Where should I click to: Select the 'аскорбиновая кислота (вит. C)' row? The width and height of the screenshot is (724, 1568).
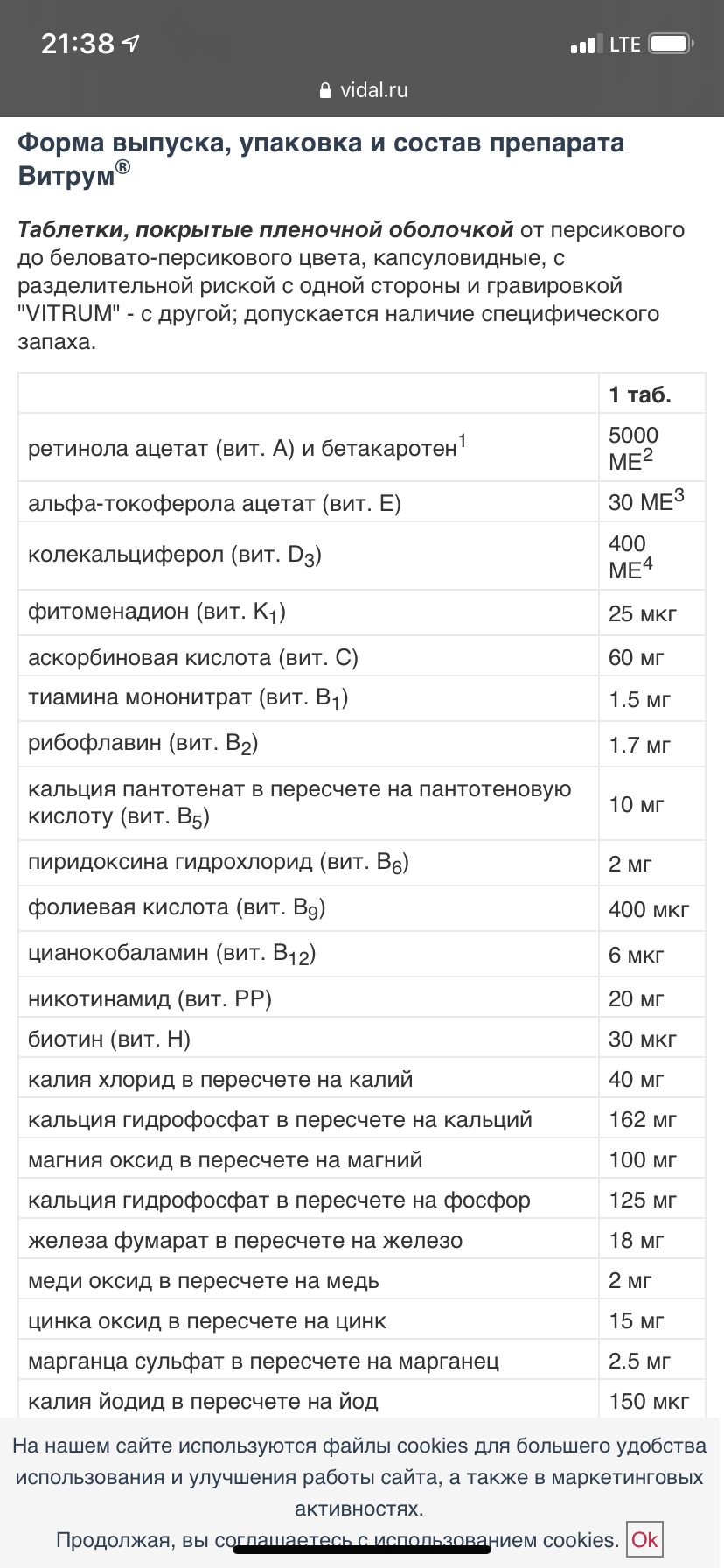pyautogui.click(x=193, y=657)
